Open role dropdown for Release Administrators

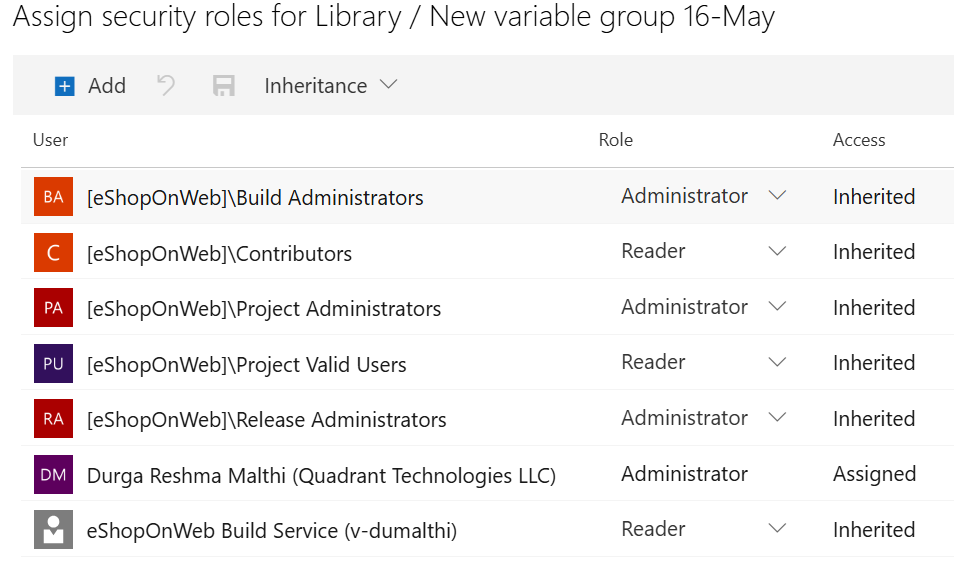(x=777, y=418)
